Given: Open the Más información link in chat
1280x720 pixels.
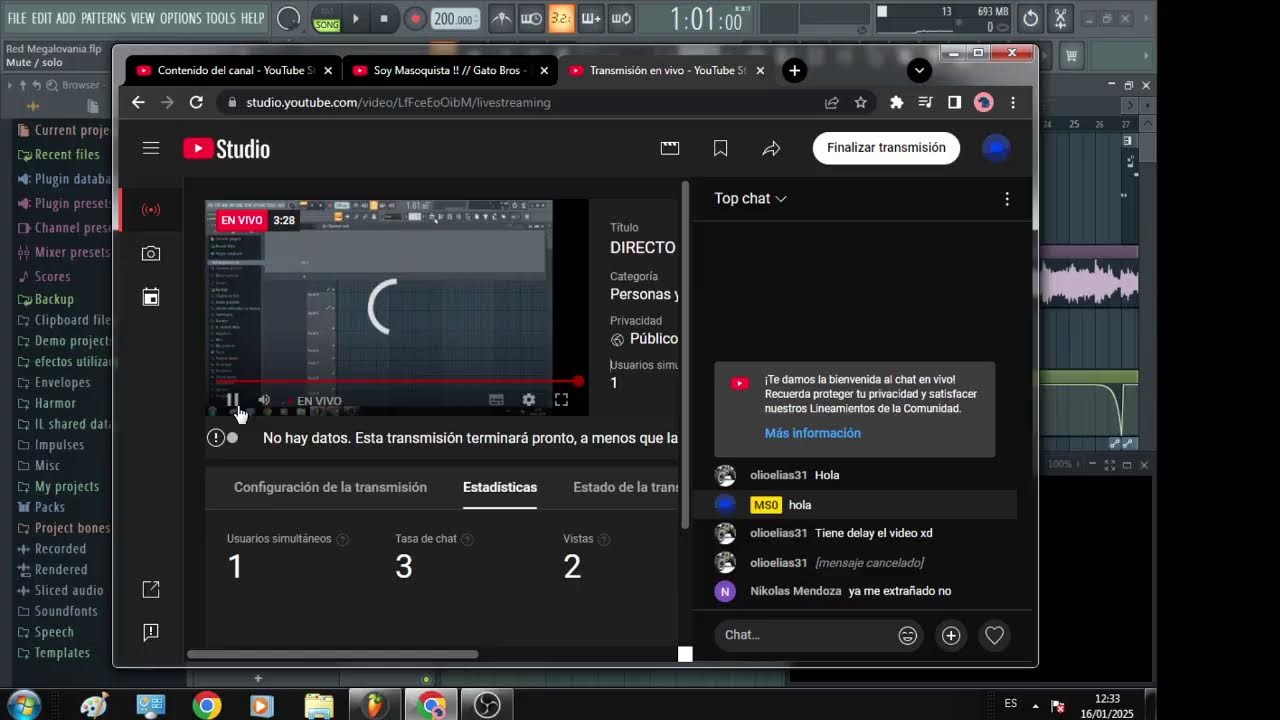Looking at the screenshot, I should pyautogui.click(x=812, y=433).
